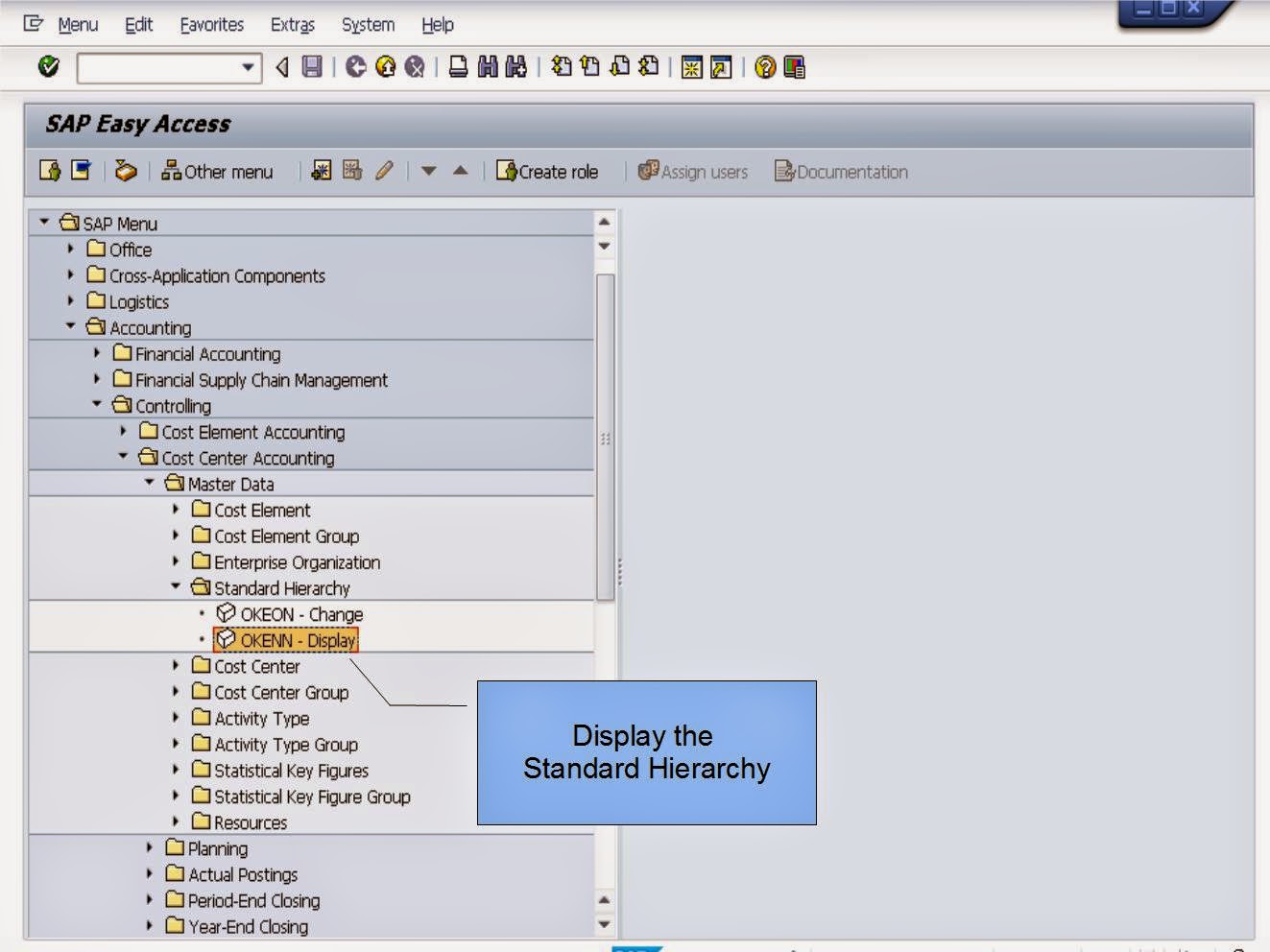Image resolution: width=1270 pixels, height=952 pixels.
Task: Click the Save diskette icon
Action: [x=312, y=66]
